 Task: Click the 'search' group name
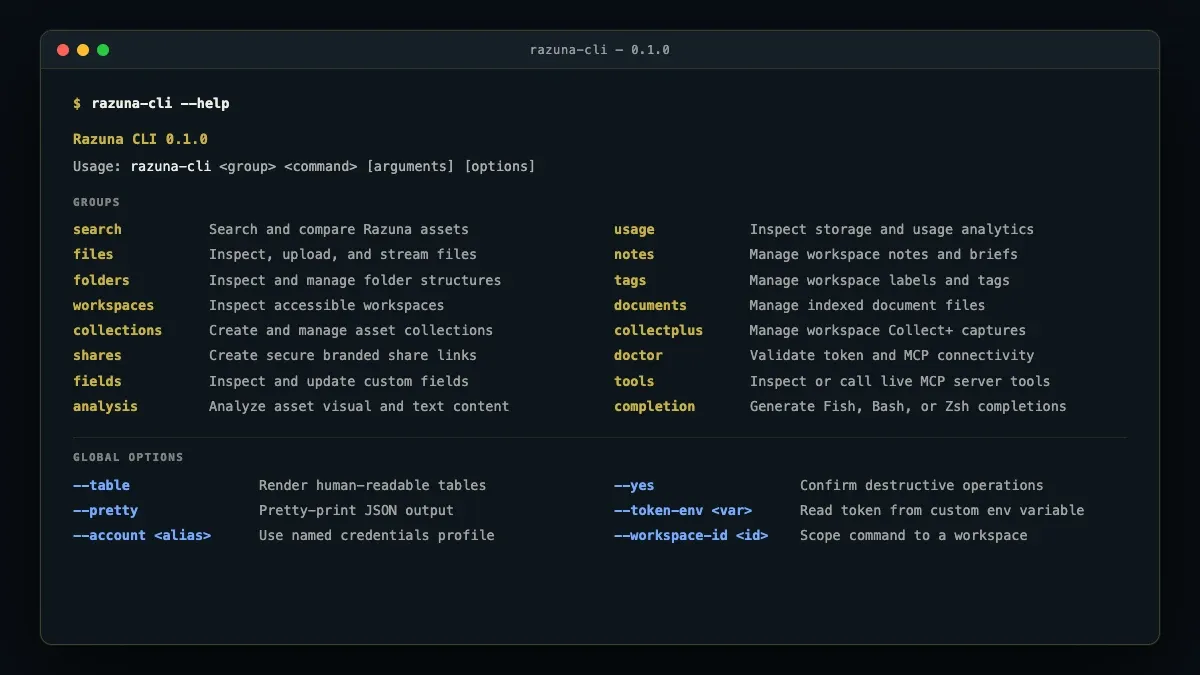click(97, 230)
